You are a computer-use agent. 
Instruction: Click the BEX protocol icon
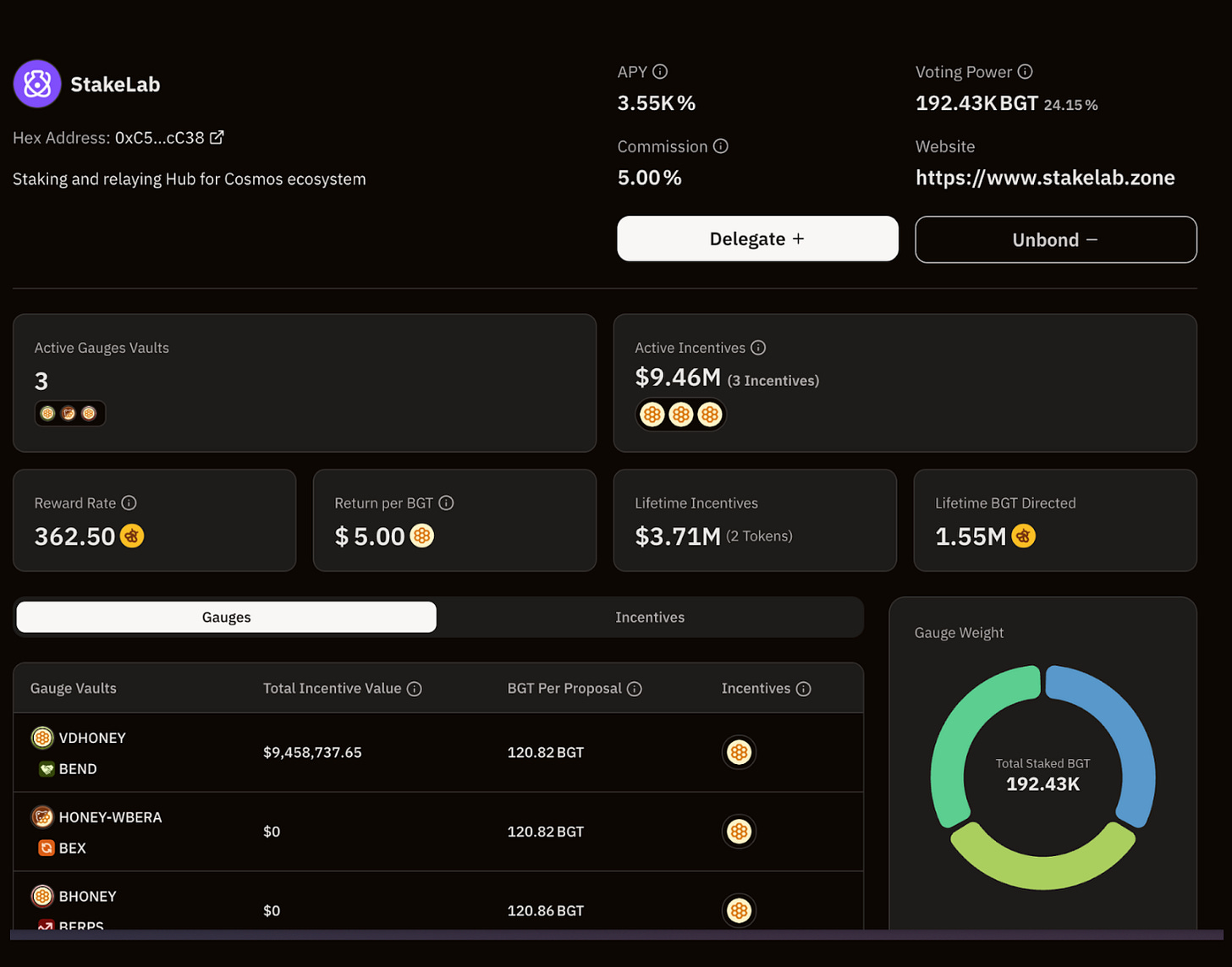[x=47, y=848]
